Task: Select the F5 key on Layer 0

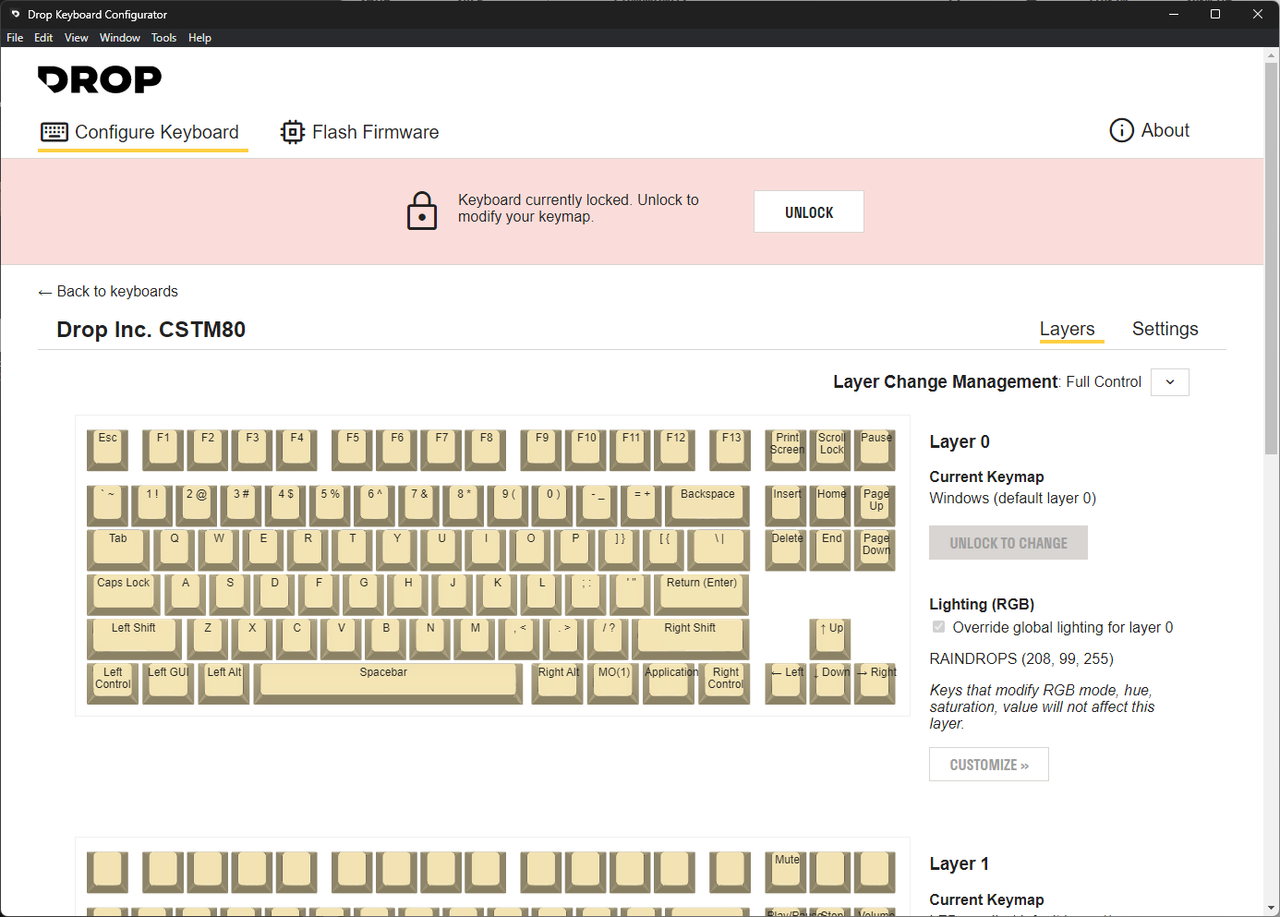Action: (353, 449)
